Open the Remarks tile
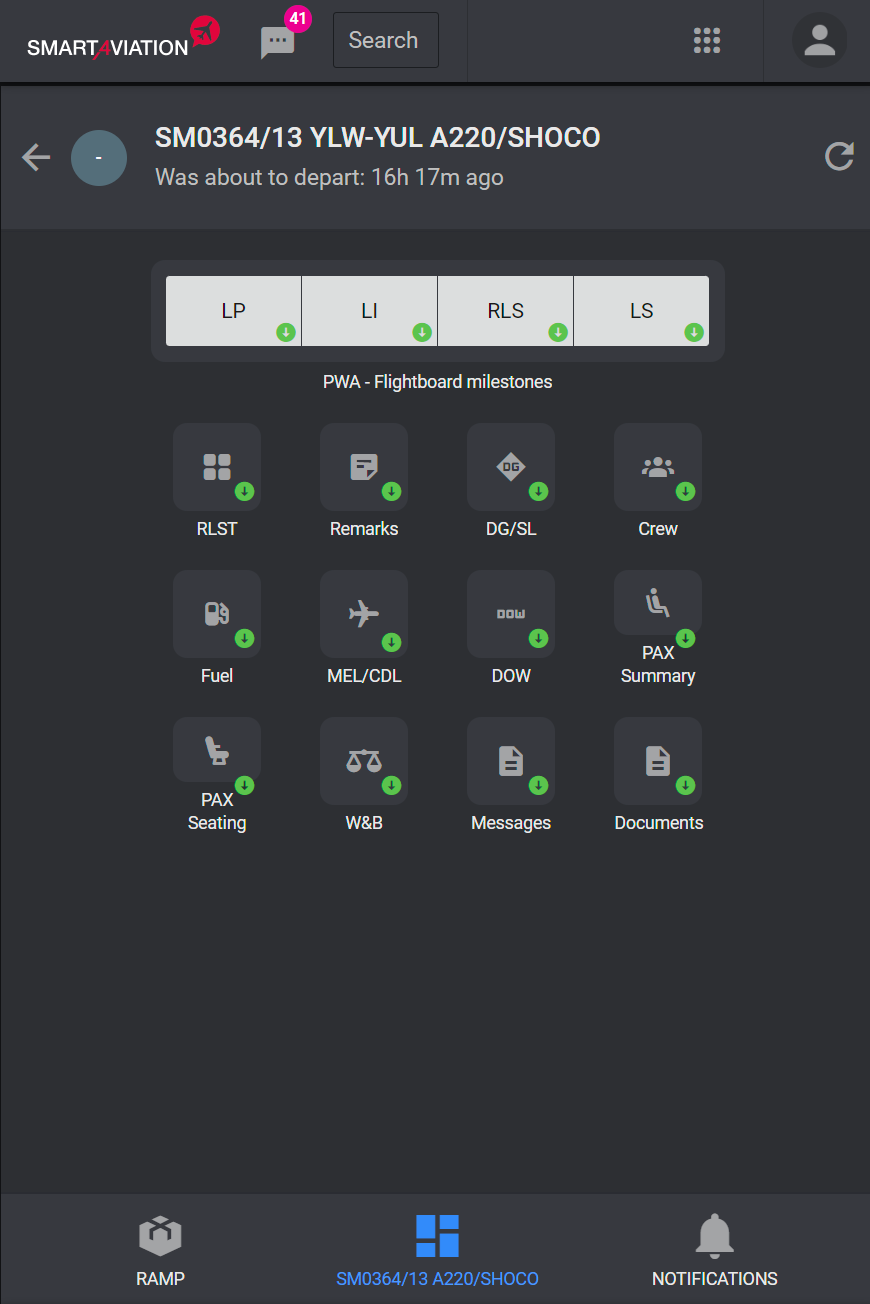This screenshot has height=1304, width=870. pyautogui.click(x=364, y=467)
